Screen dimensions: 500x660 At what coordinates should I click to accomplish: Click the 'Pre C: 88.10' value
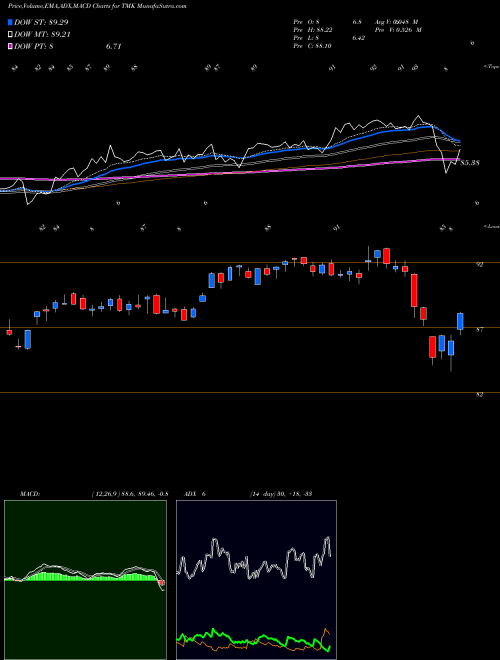312,46
